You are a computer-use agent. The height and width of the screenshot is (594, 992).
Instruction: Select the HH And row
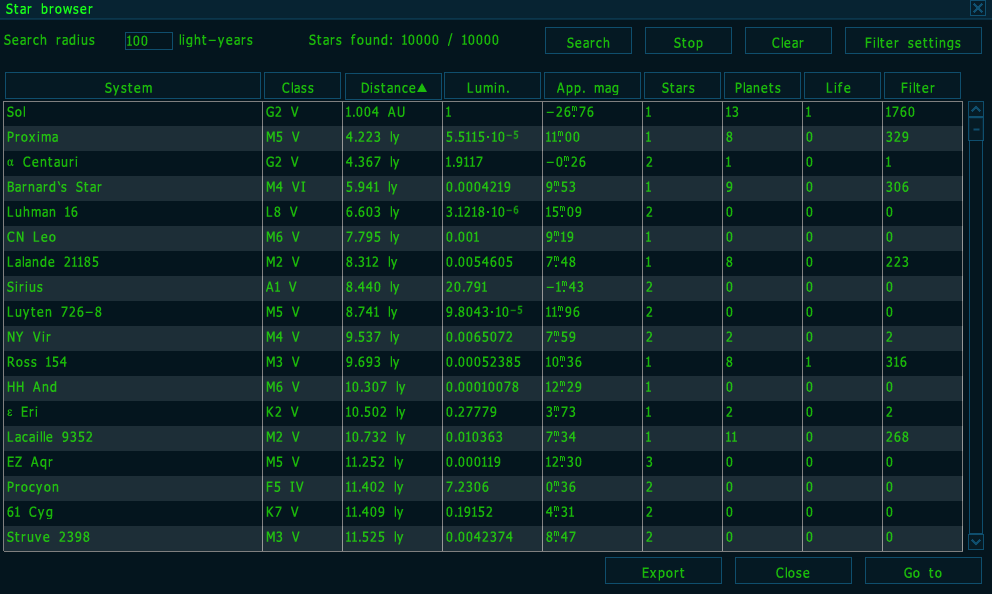483,387
